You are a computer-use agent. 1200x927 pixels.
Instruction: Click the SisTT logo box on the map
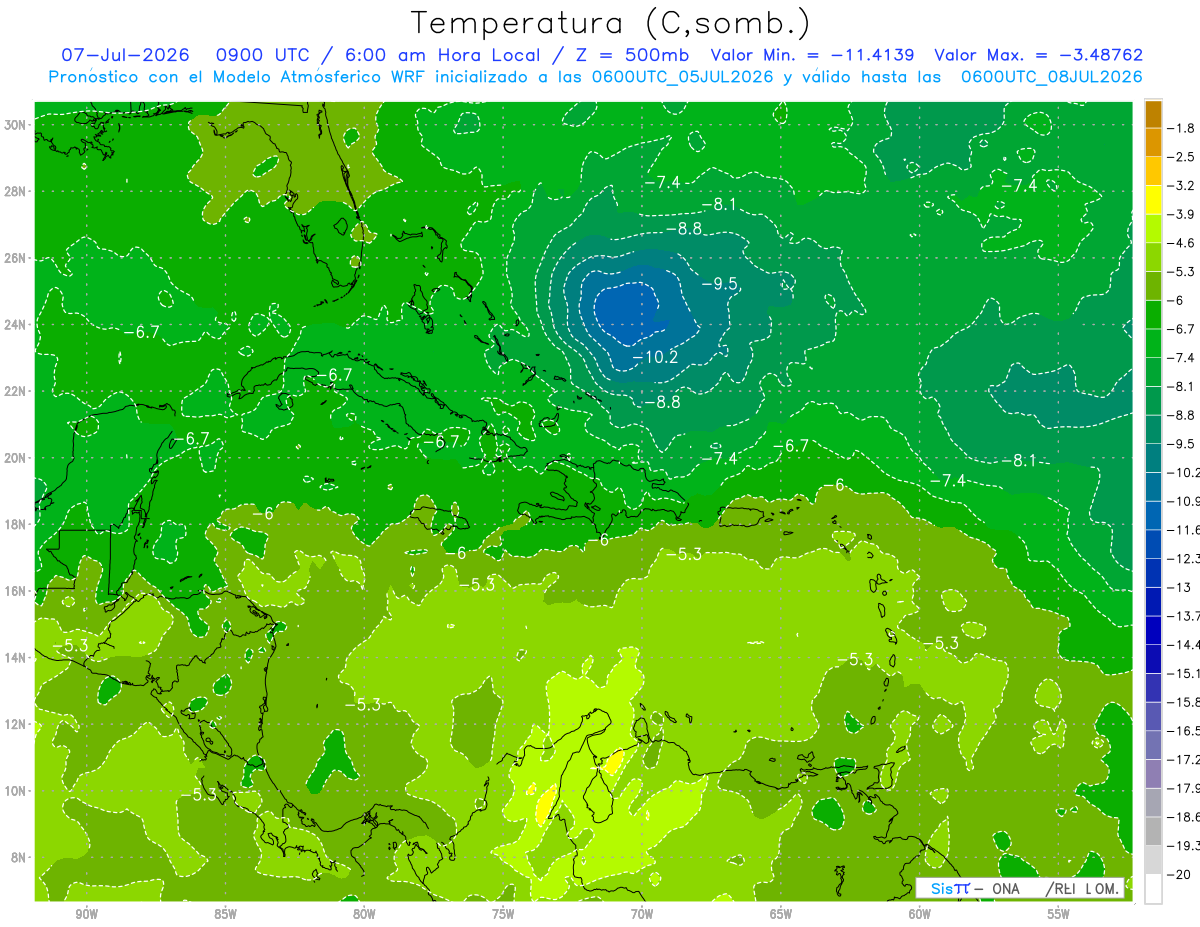pos(1019,888)
